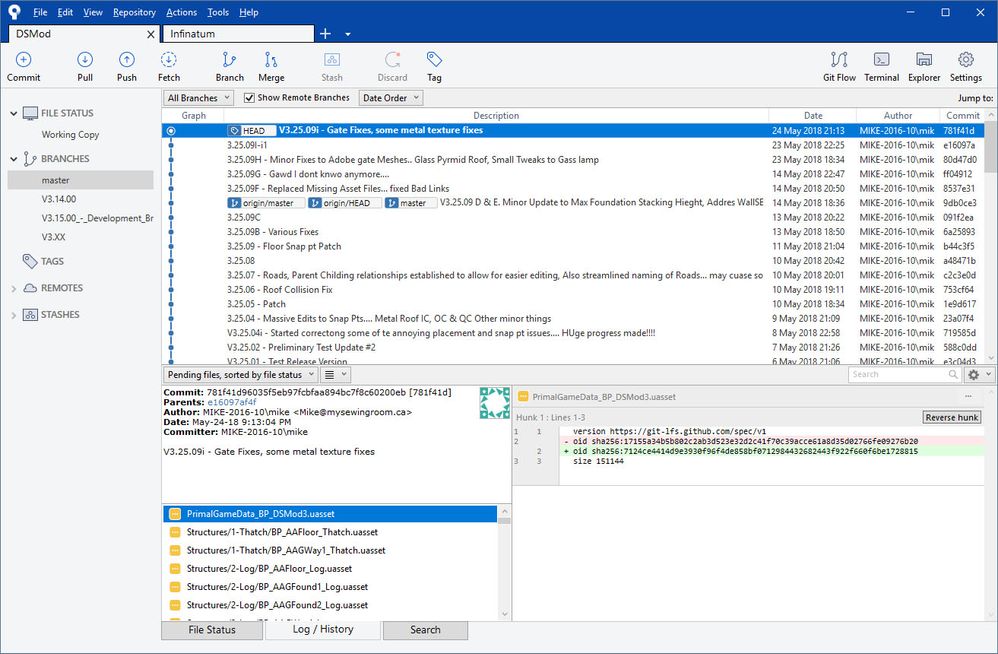Open the Date Order dropdown
998x654 pixels.
391,98
